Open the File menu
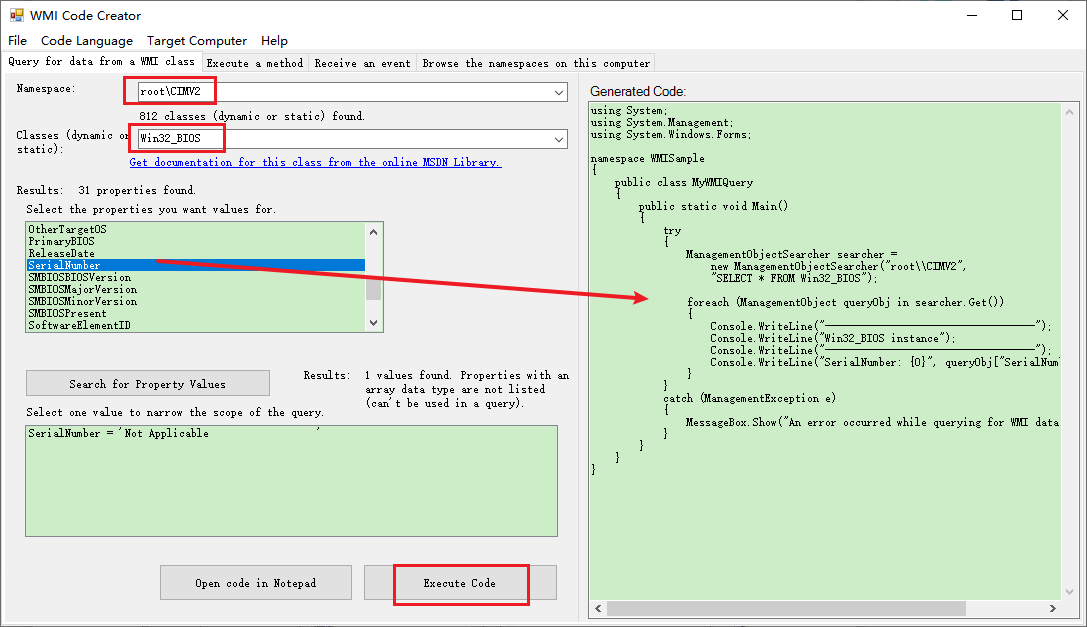The image size is (1087, 627). pos(17,41)
